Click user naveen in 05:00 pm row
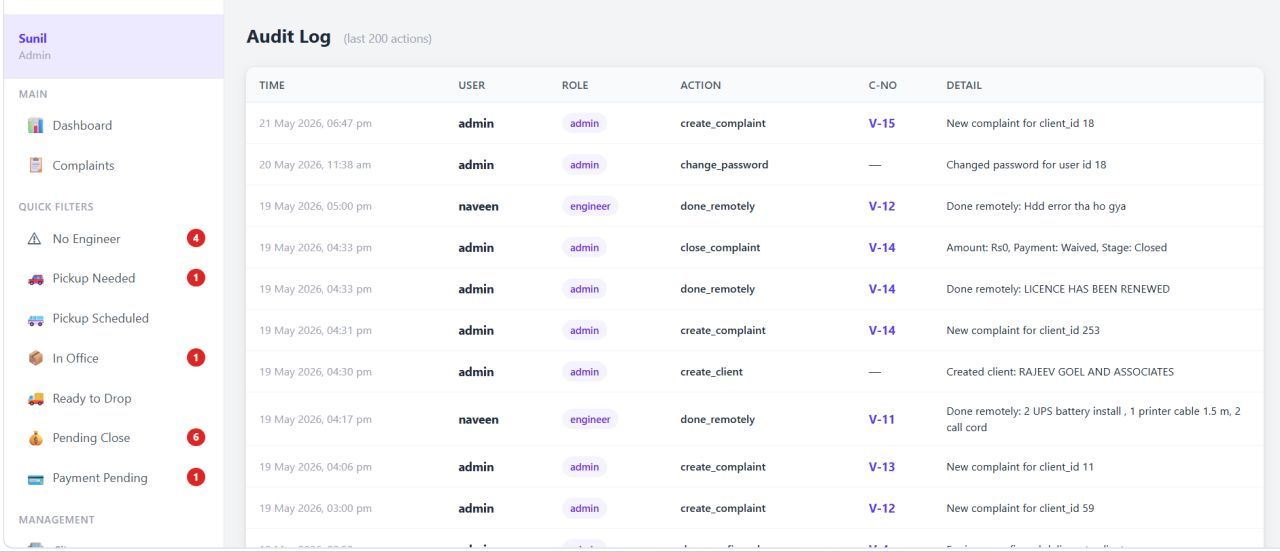Image resolution: width=1280 pixels, height=552 pixels. pyautogui.click(x=478, y=206)
